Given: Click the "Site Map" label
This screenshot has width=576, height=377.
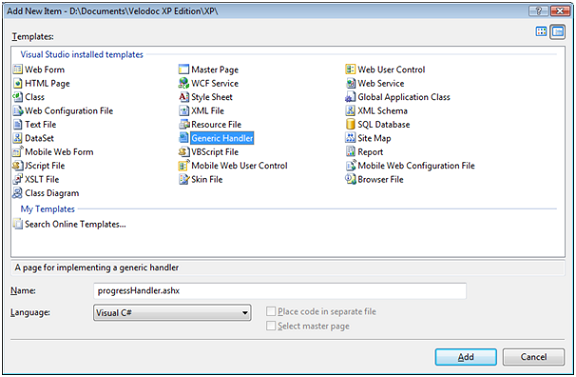Looking at the screenshot, I should click(x=374, y=138).
